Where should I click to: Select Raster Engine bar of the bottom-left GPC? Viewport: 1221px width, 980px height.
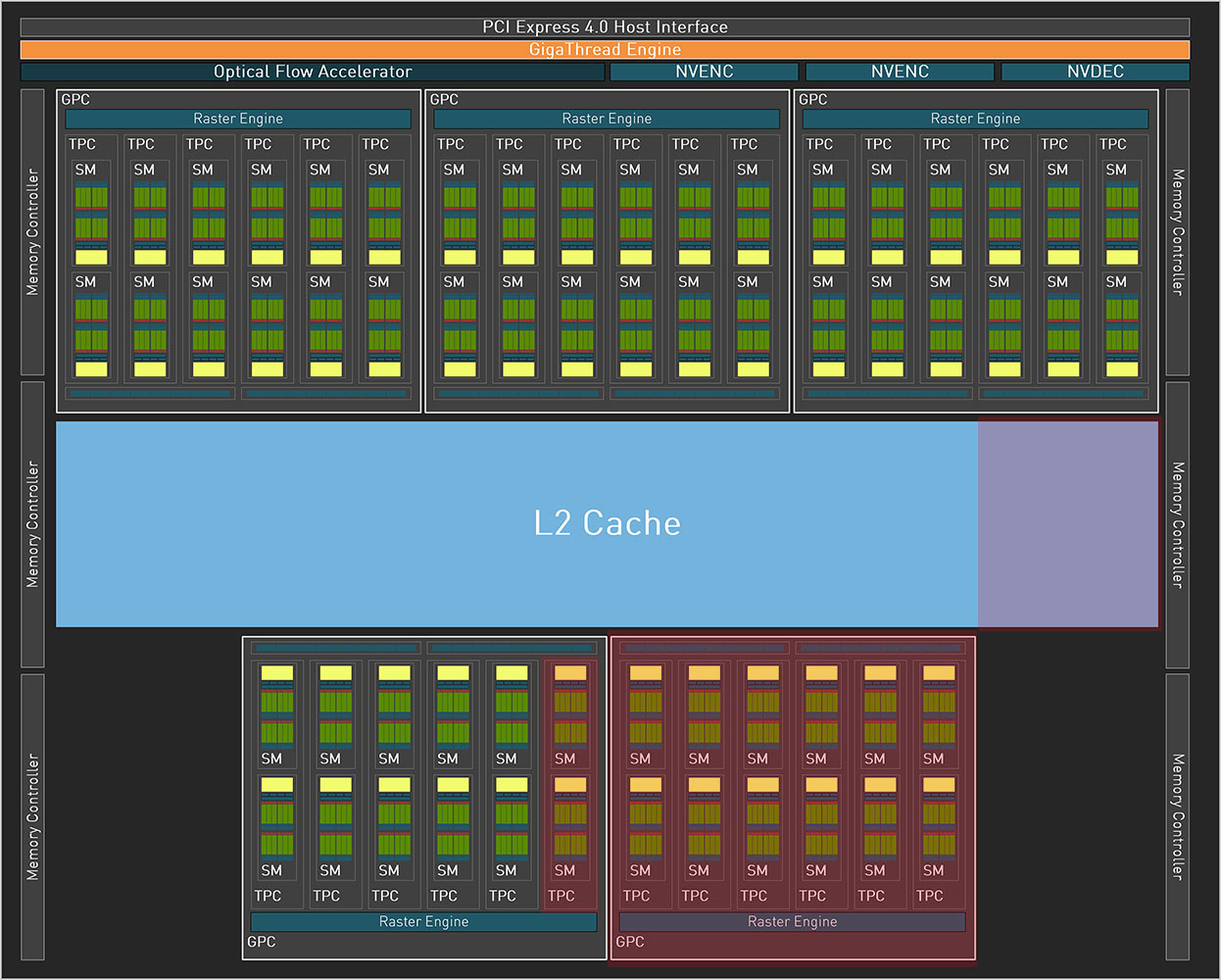[x=423, y=922]
